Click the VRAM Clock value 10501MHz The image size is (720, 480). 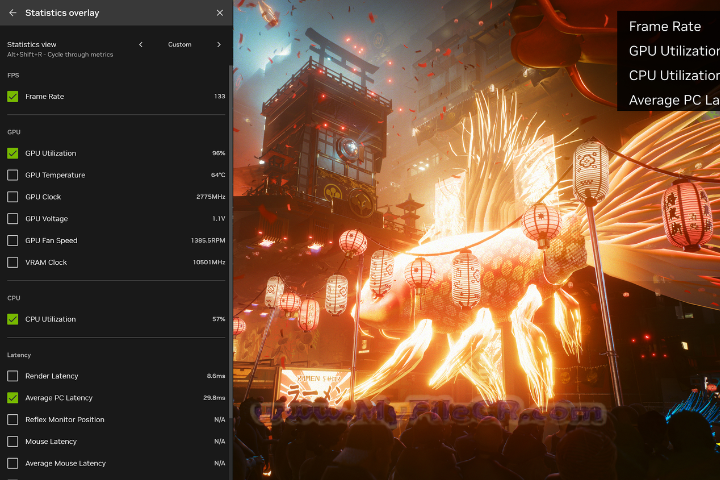[209, 262]
